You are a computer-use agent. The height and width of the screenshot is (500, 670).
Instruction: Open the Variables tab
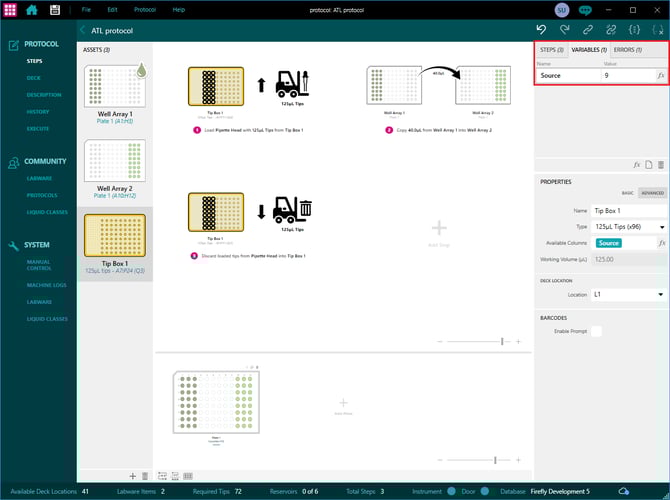[588, 49]
